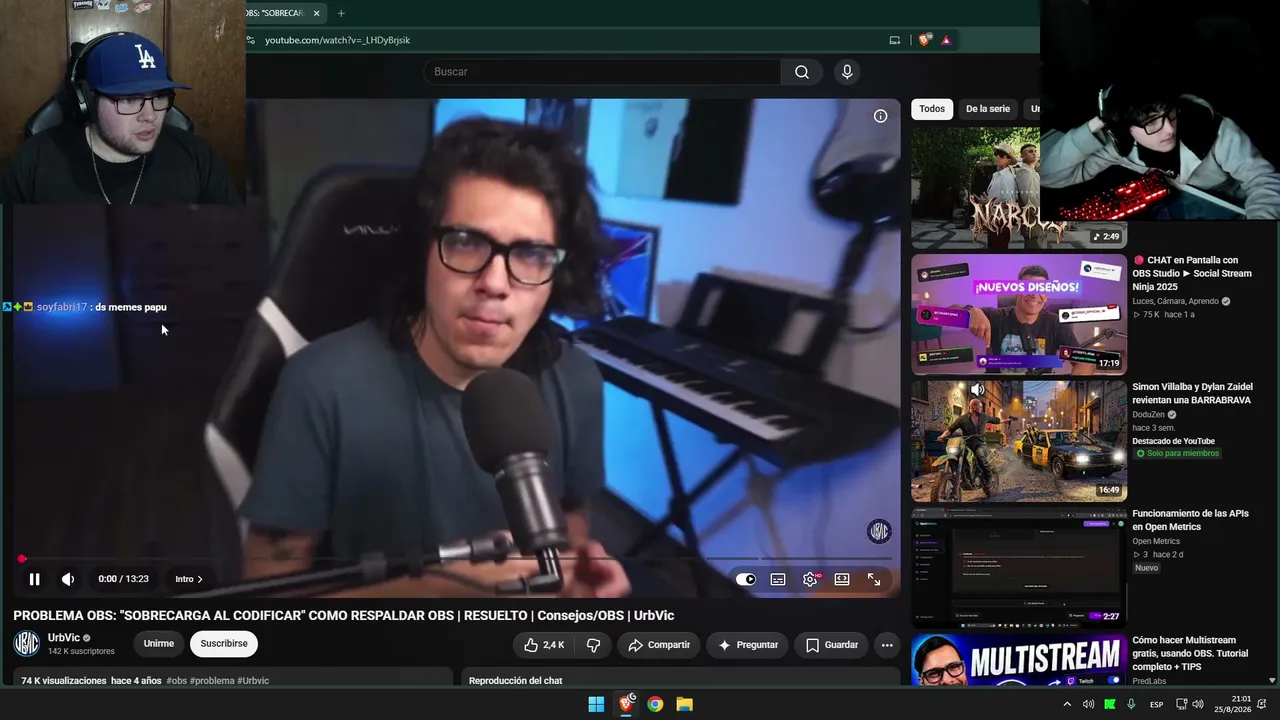Open the player settings gear
Screen dimensions: 1280x720
pos(810,579)
